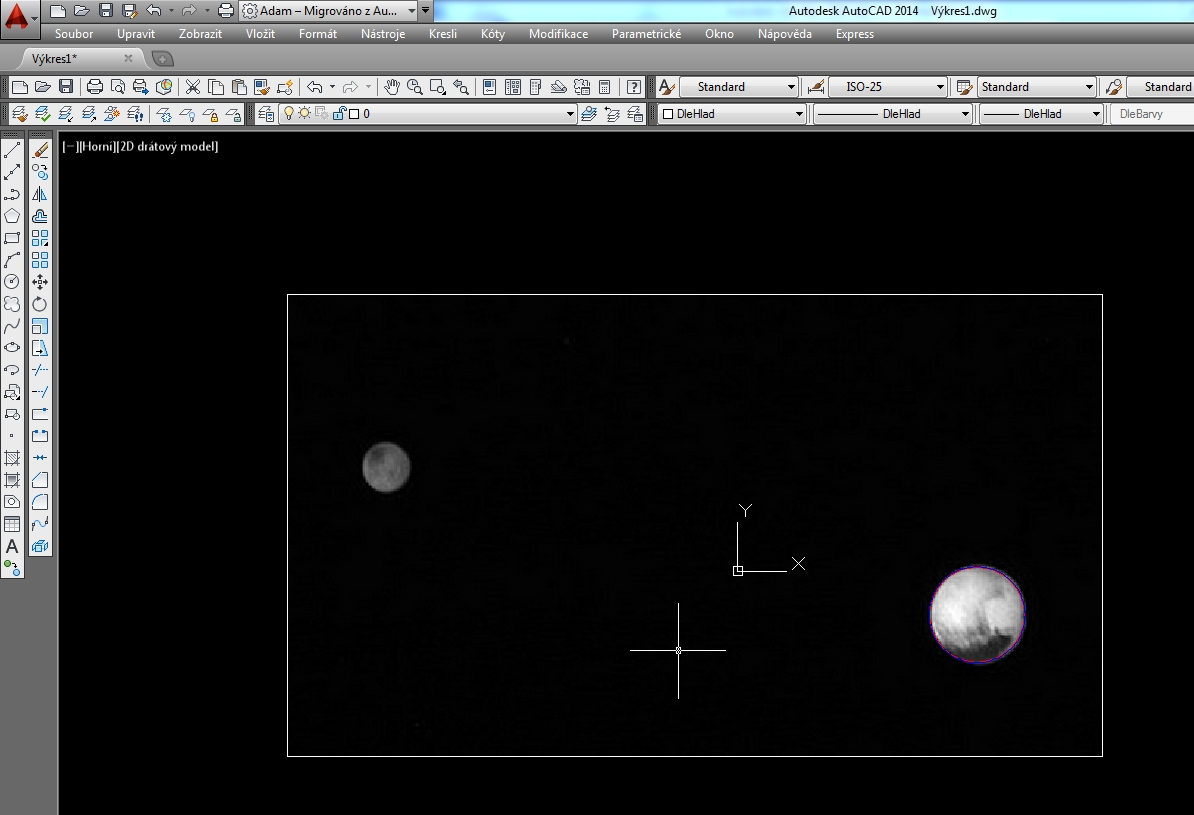Toggle the lock icon for layer 0

(x=340, y=113)
